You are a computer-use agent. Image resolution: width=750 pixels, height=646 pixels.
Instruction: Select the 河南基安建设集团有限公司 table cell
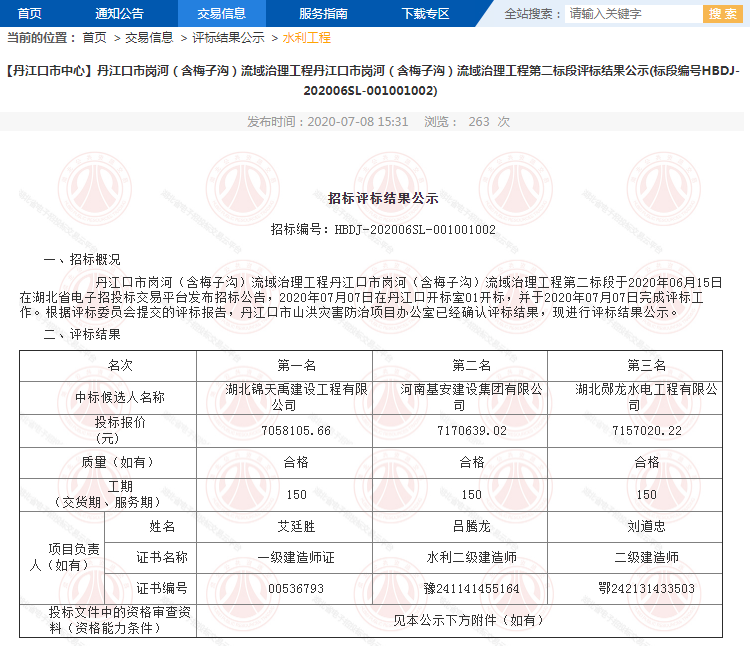472,397
